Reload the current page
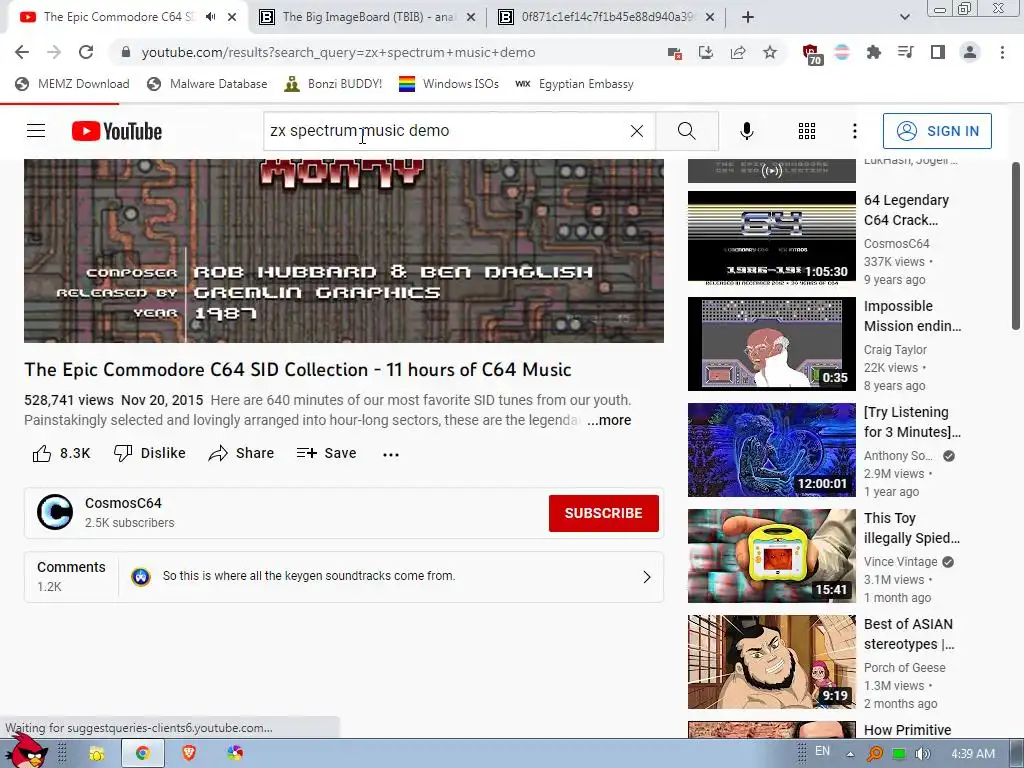The width and height of the screenshot is (1024, 768). point(86,52)
